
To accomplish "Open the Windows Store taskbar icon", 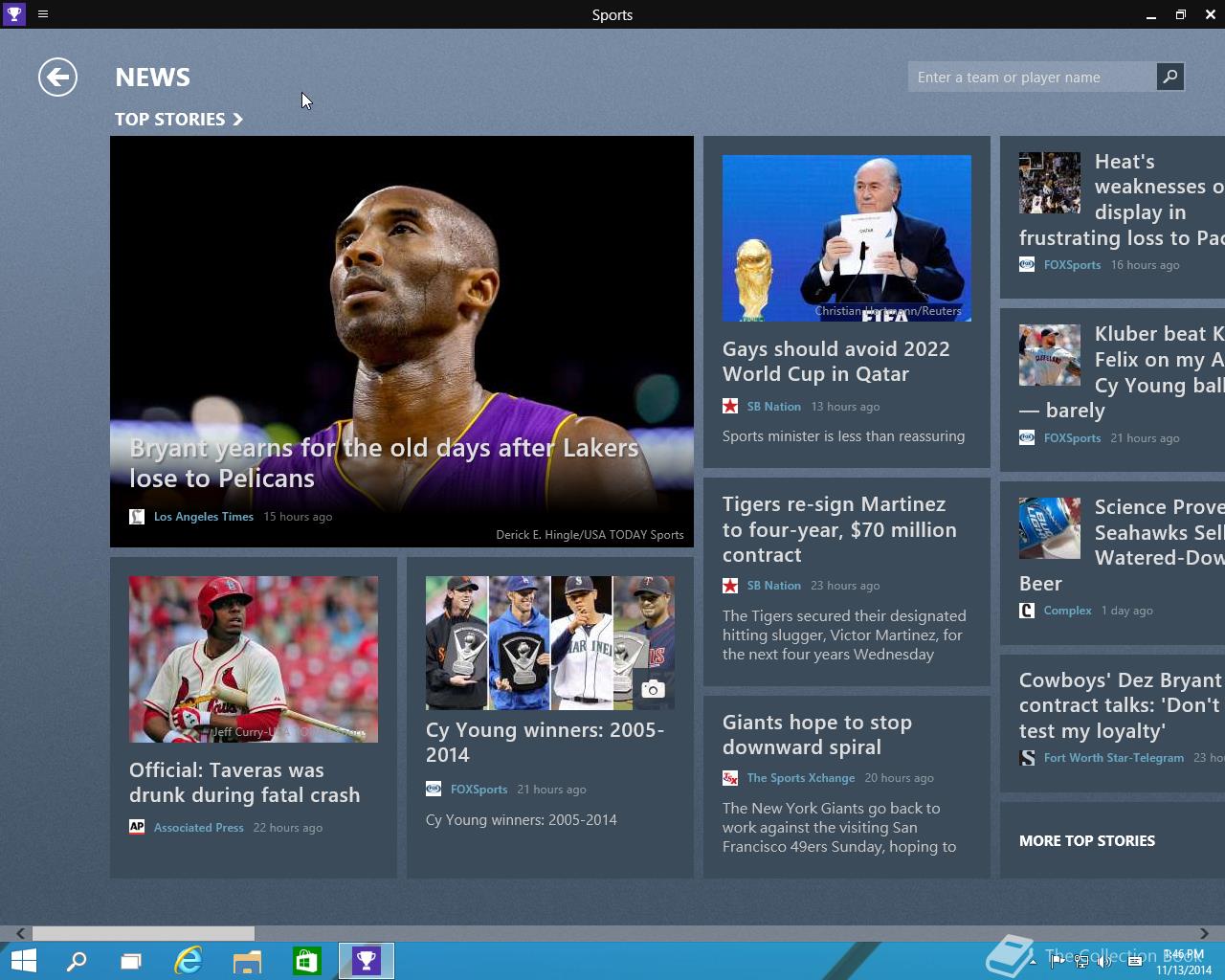I will [x=307, y=961].
